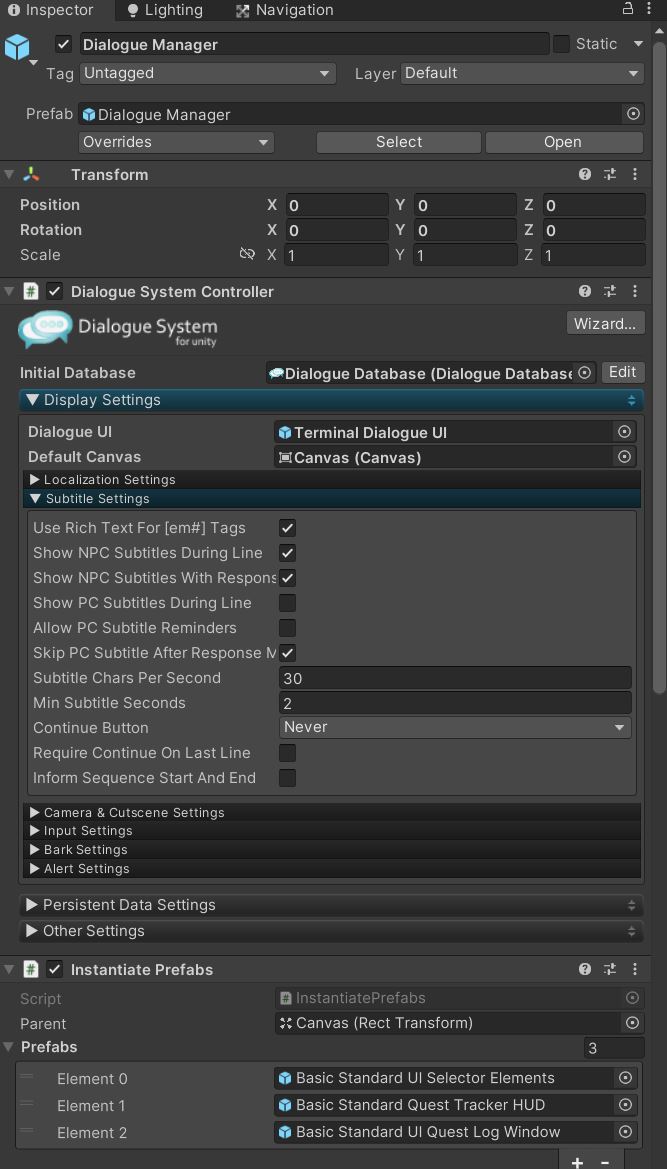Click the prefab Select button

(x=399, y=142)
